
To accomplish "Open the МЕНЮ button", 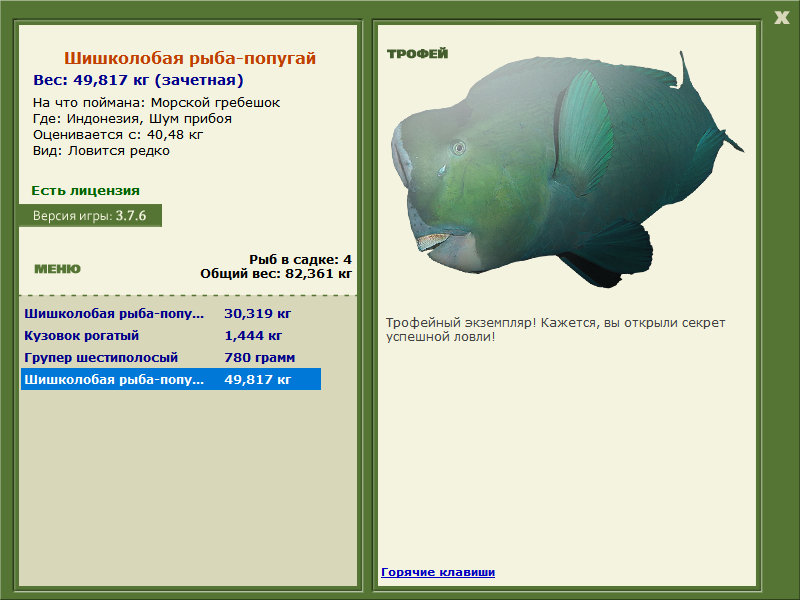I will pos(57,269).
